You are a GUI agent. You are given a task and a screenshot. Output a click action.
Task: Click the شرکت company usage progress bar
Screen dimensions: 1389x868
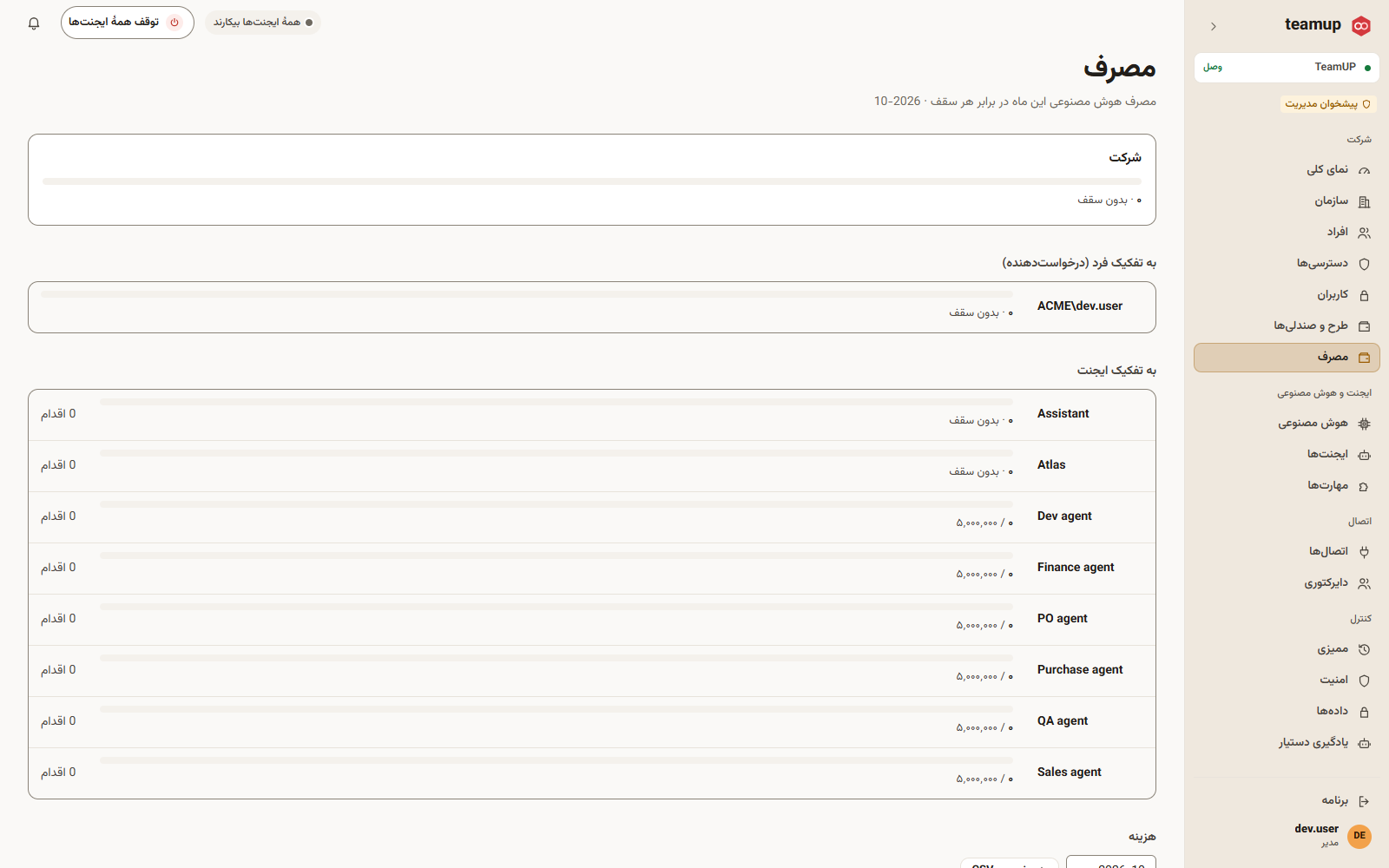coord(592,181)
